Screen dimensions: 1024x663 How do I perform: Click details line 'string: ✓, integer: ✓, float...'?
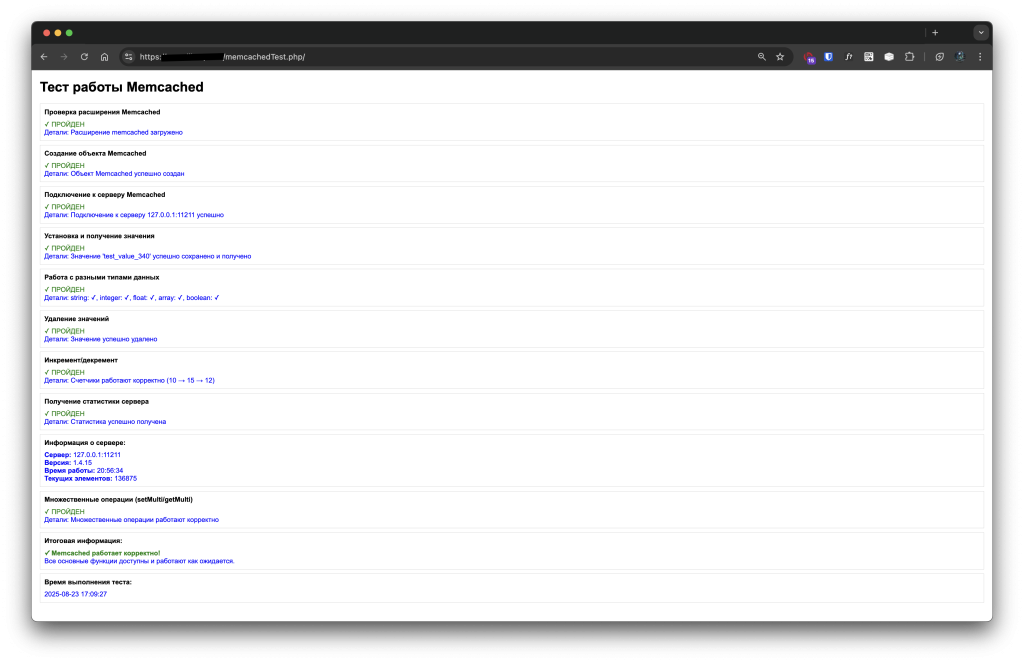click(131, 298)
